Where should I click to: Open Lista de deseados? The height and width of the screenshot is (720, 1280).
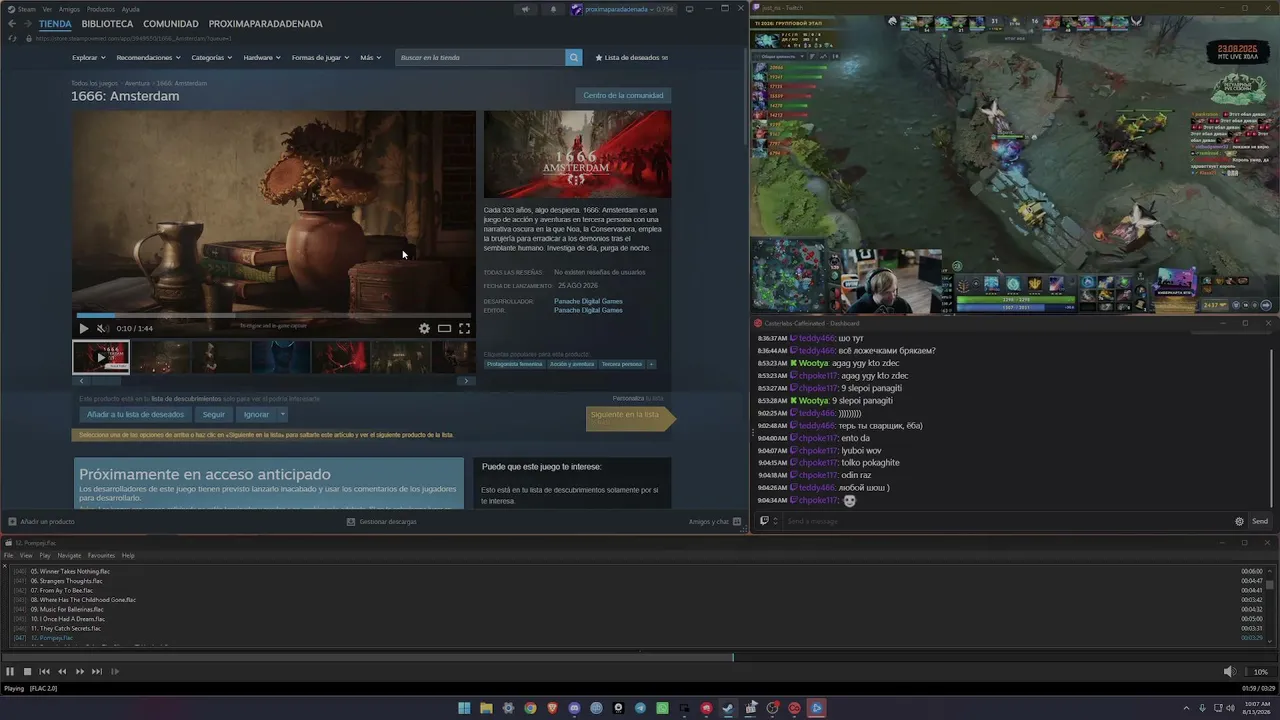tap(632, 58)
